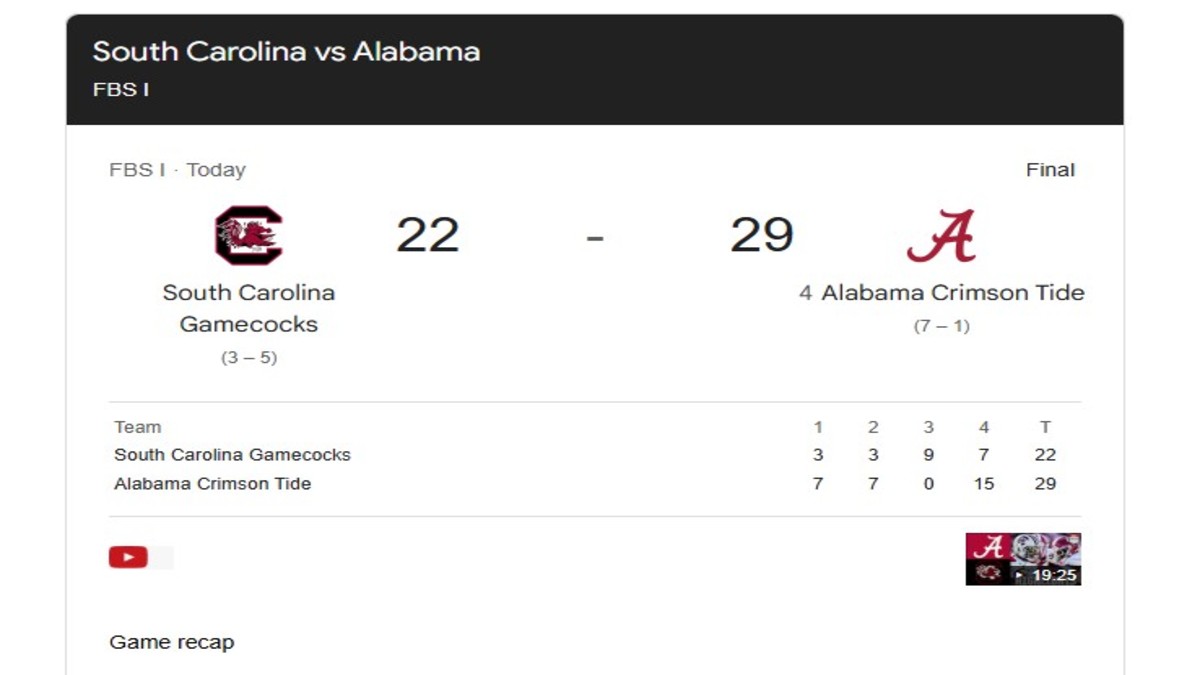Click South Carolina's large score of 22
1200x675 pixels.
click(427, 235)
